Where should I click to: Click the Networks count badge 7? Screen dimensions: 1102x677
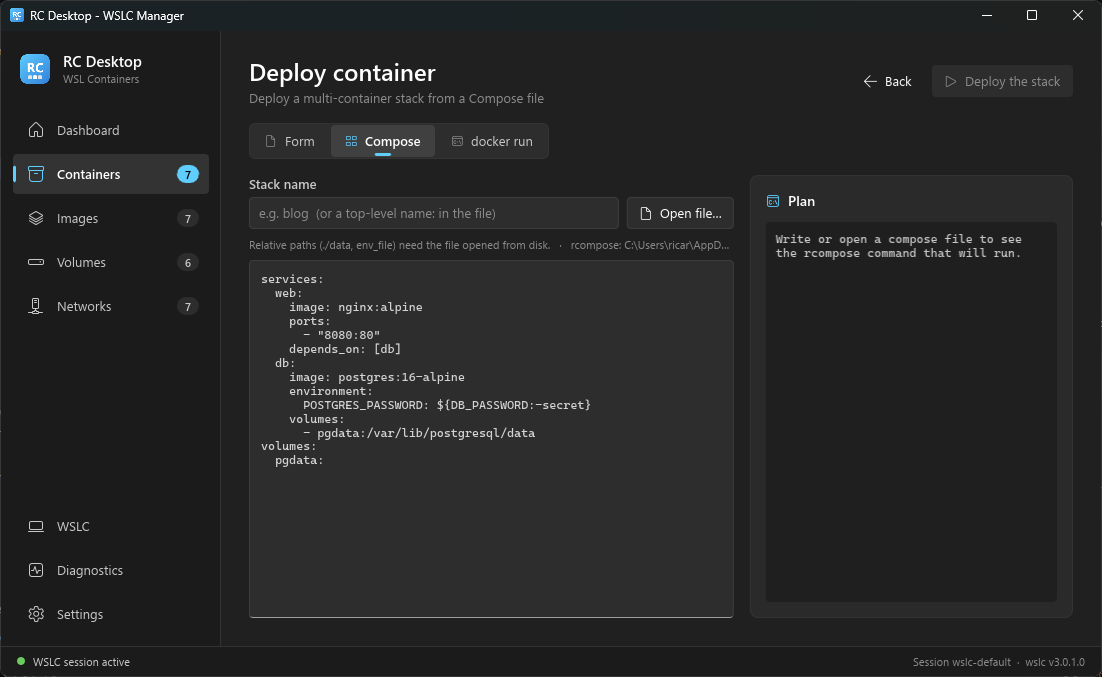point(188,307)
